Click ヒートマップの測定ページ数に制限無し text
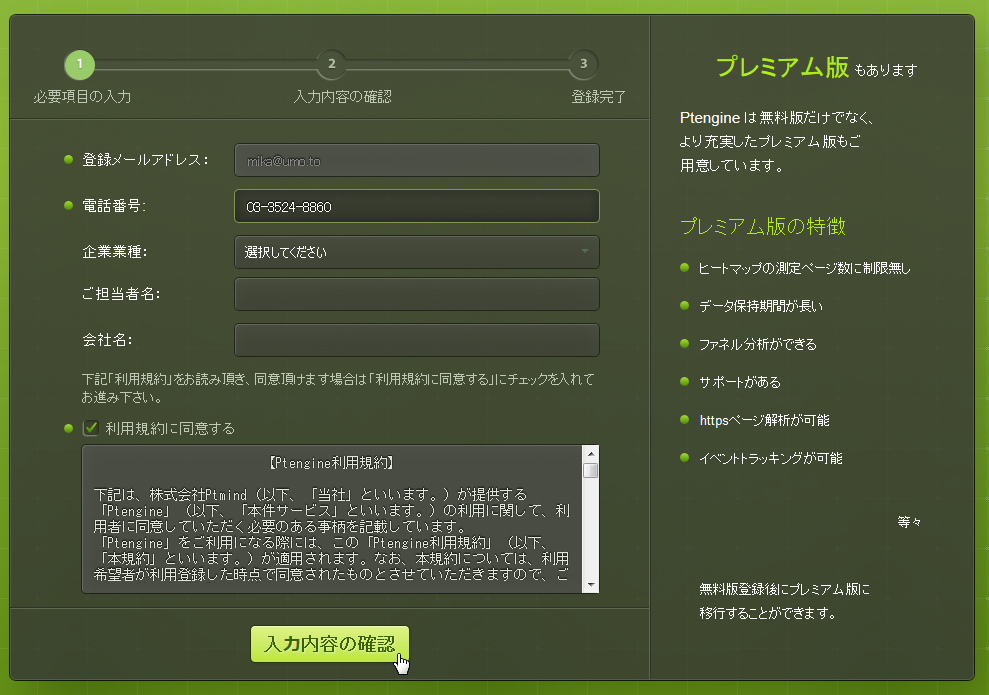This screenshot has height=695, width=989. [805, 268]
